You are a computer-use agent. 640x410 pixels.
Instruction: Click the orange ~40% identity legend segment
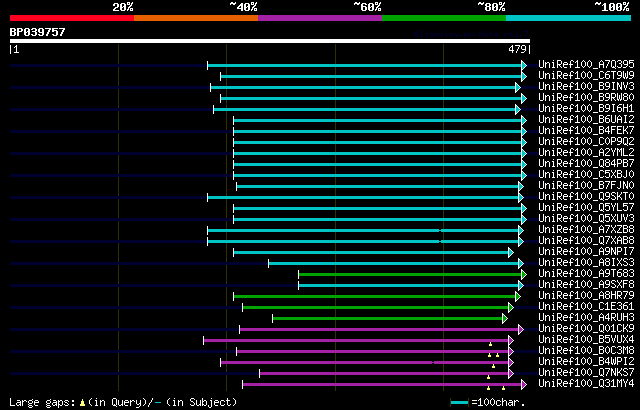coord(196,18)
